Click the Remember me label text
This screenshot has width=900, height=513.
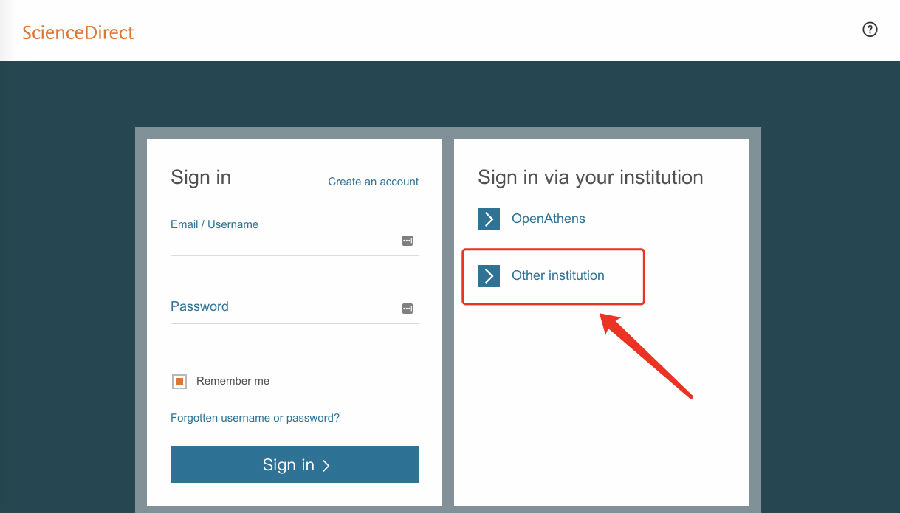(233, 381)
